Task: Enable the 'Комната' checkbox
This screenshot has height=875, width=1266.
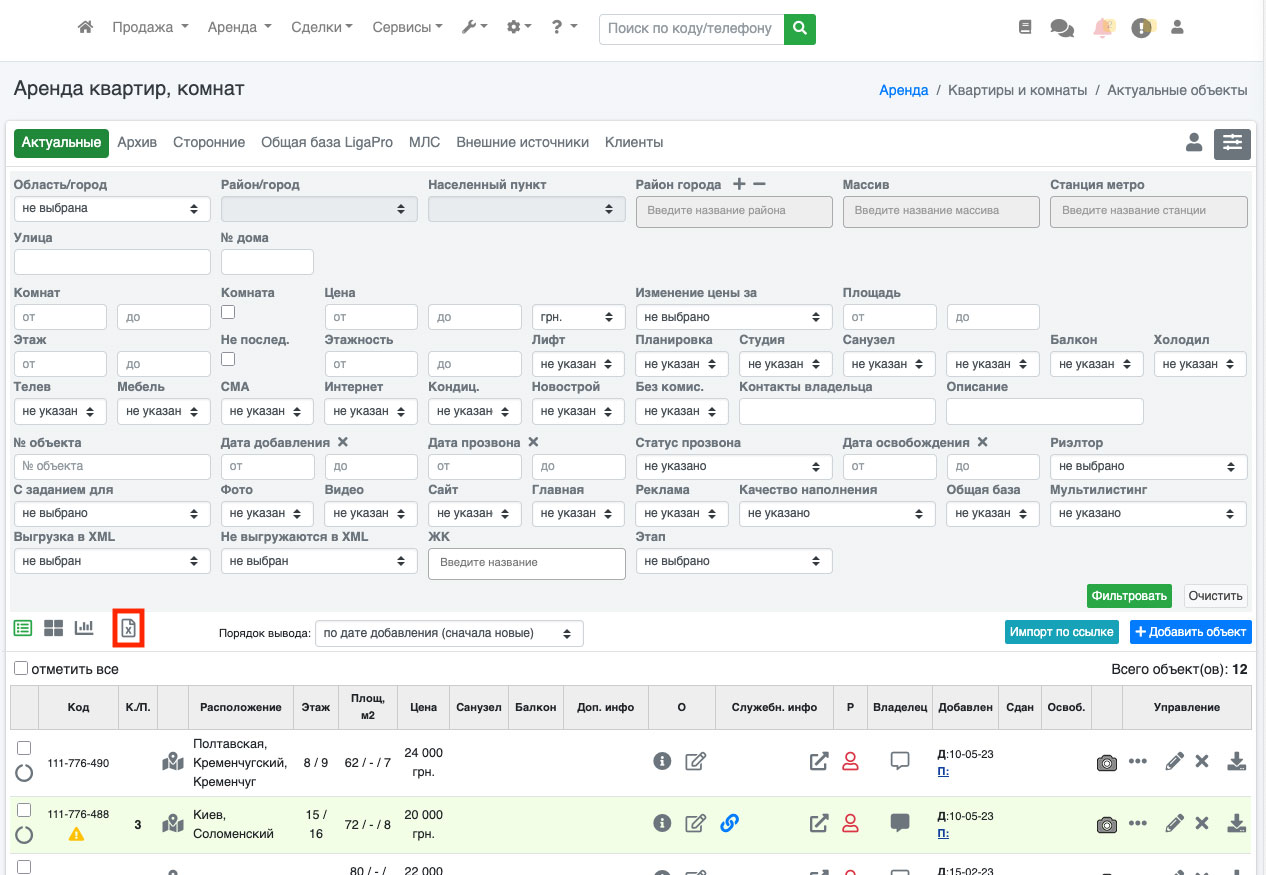Action: pos(228,313)
